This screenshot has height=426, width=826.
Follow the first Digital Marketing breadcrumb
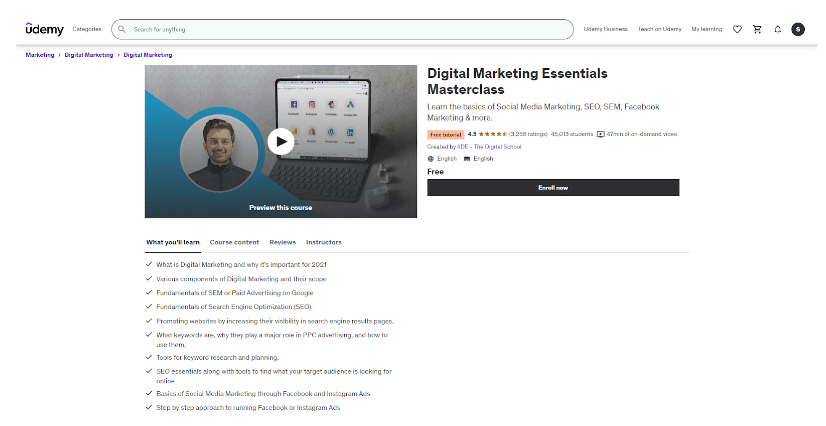[x=89, y=55]
